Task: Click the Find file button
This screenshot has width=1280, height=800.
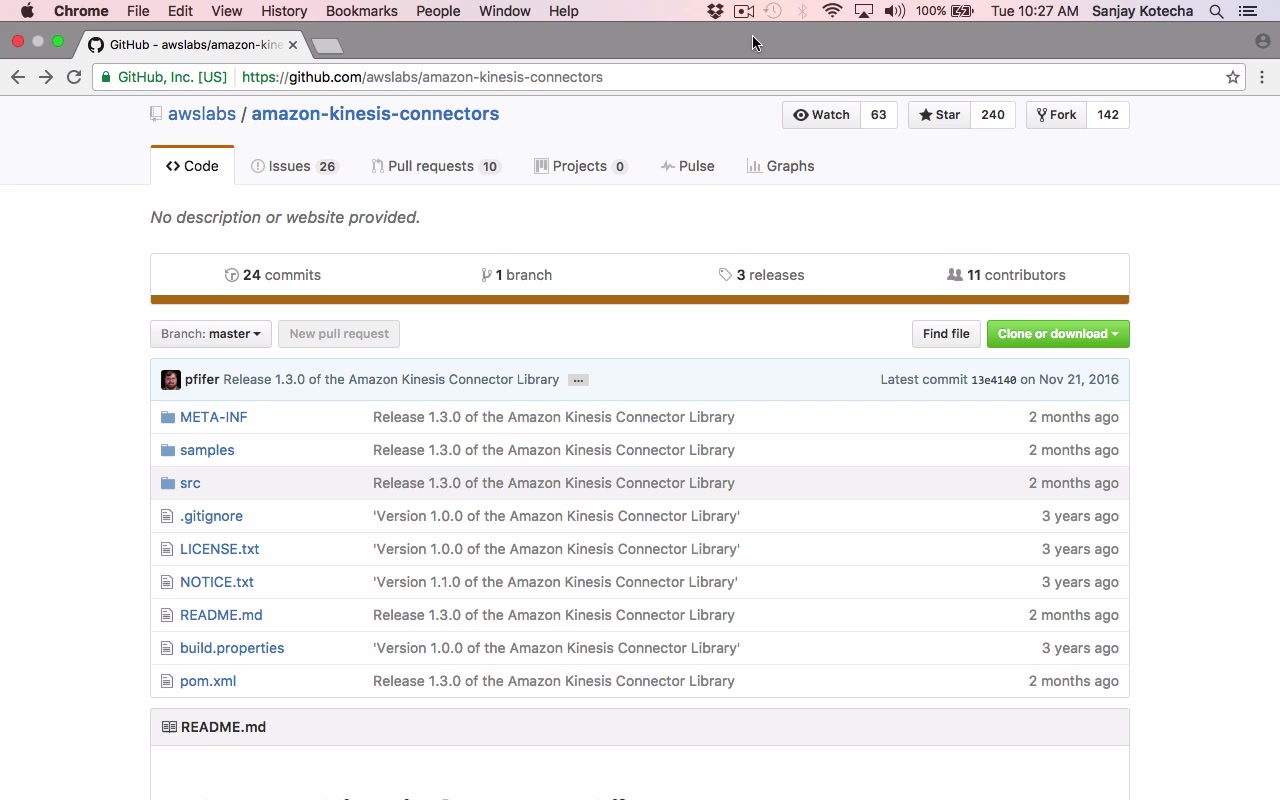Action: (946, 334)
